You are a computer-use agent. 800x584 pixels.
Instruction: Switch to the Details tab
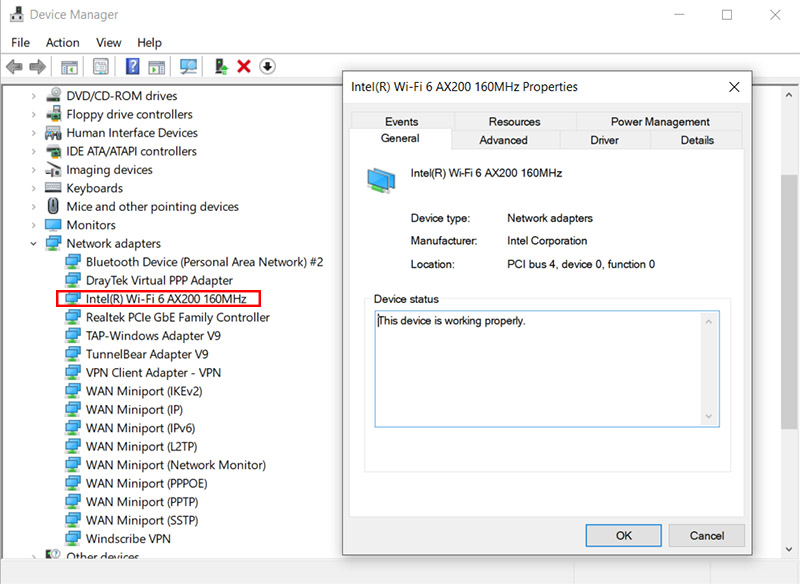pos(697,140)
